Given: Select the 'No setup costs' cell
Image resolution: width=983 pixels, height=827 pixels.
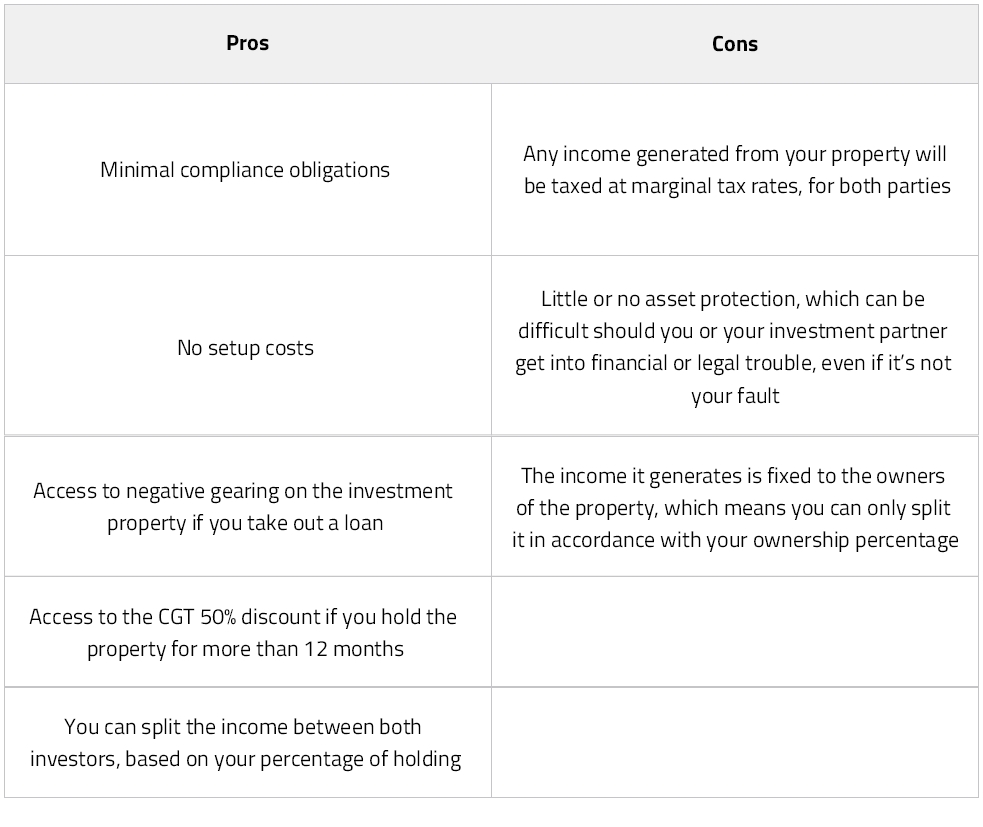Looking at the screenshot, I should click(x=248, y=345).
